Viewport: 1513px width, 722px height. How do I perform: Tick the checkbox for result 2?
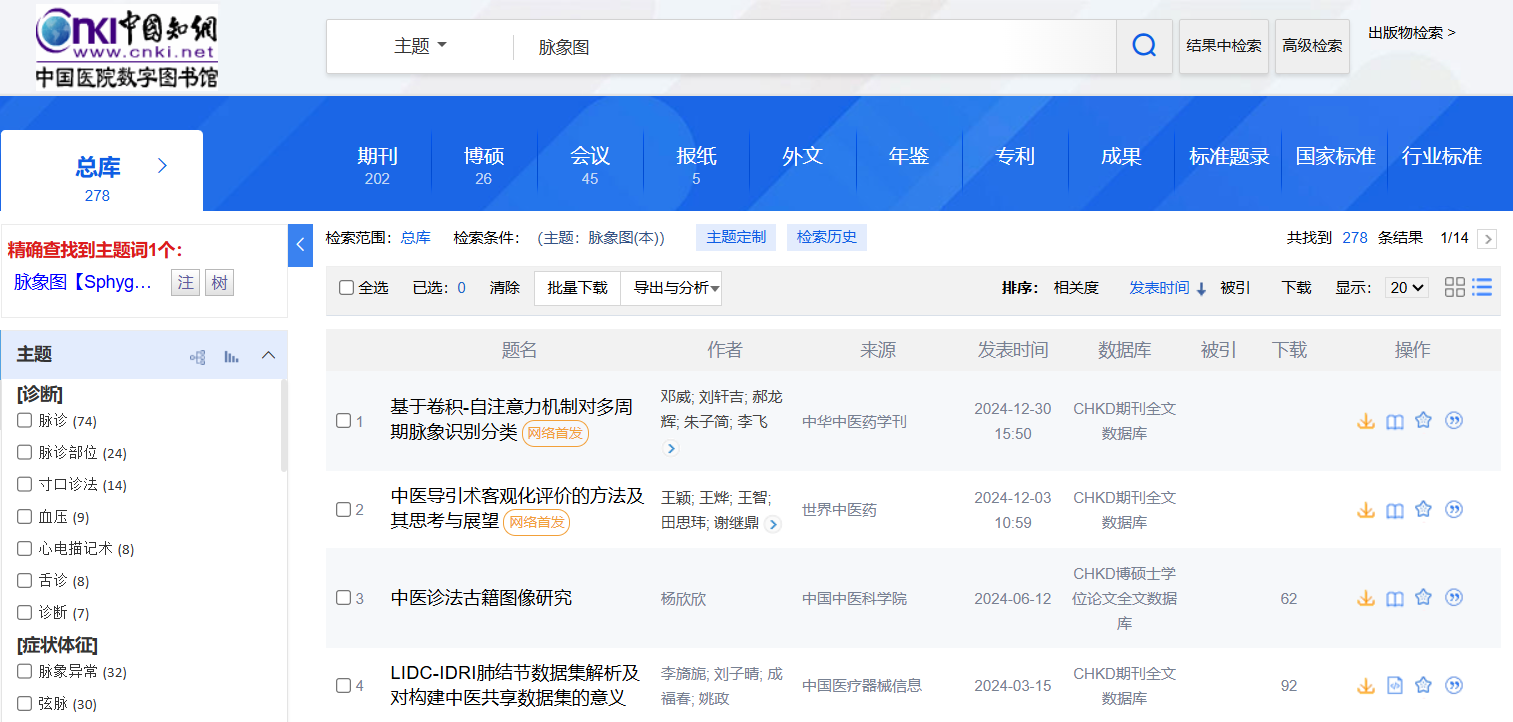coord(343,509)
